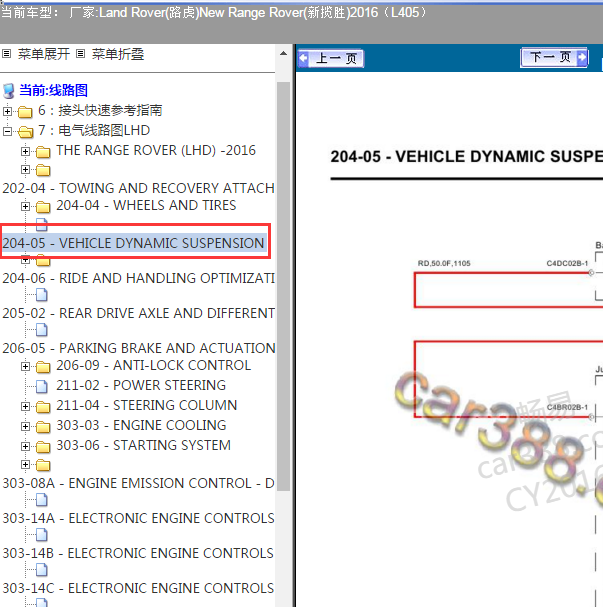Expand the 303-03 - ENGINE COOLING node
The width and height of the screenshot is (603, 607).
[x=26, y=426]
